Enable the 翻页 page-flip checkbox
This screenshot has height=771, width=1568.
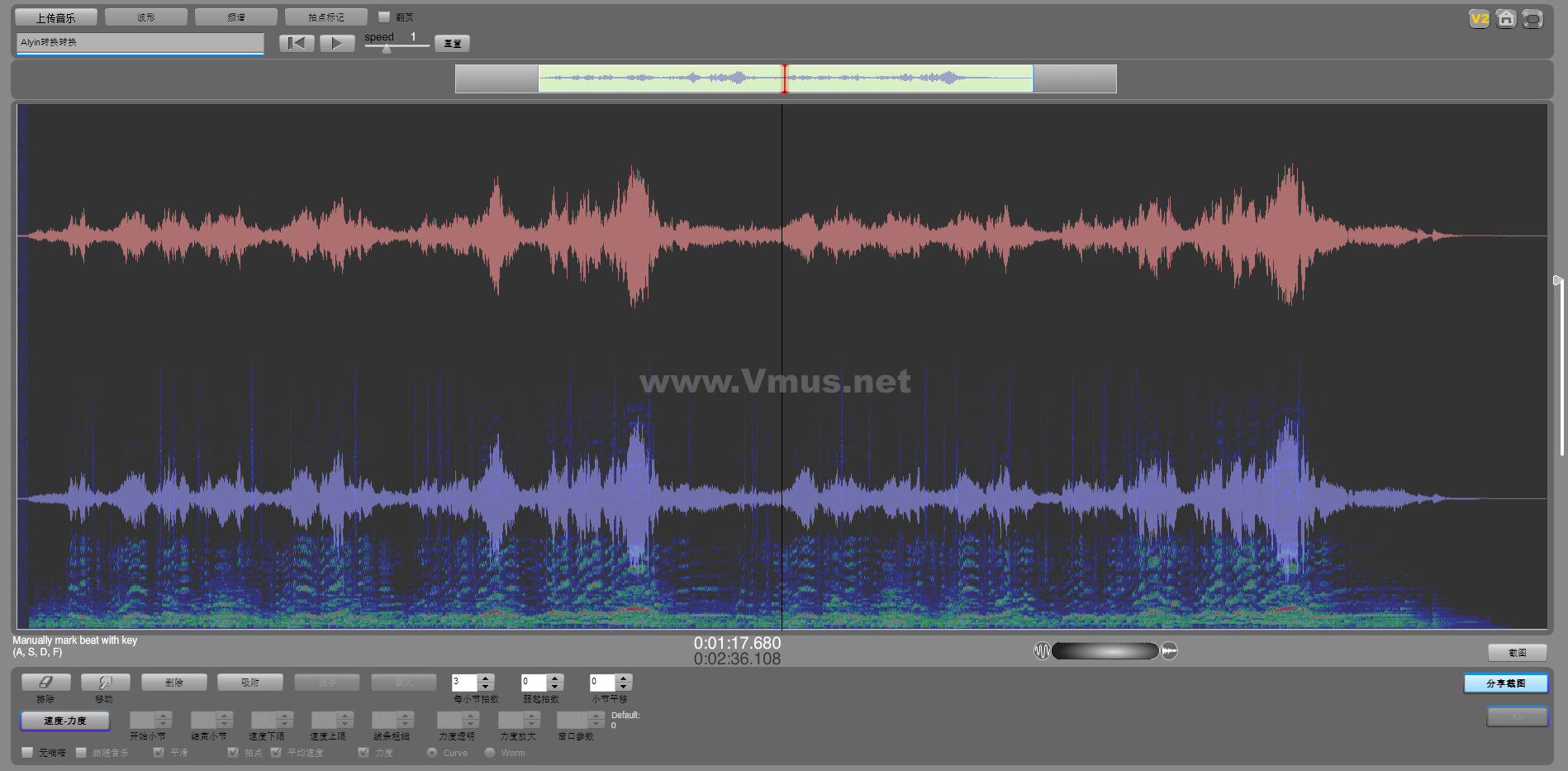click(384, 17)
